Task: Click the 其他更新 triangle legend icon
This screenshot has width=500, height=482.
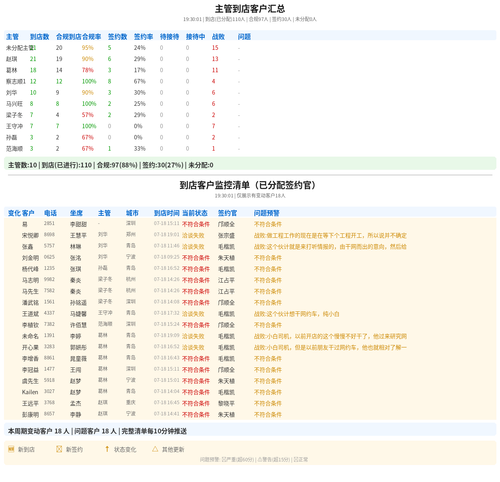Action: point(155,449)
